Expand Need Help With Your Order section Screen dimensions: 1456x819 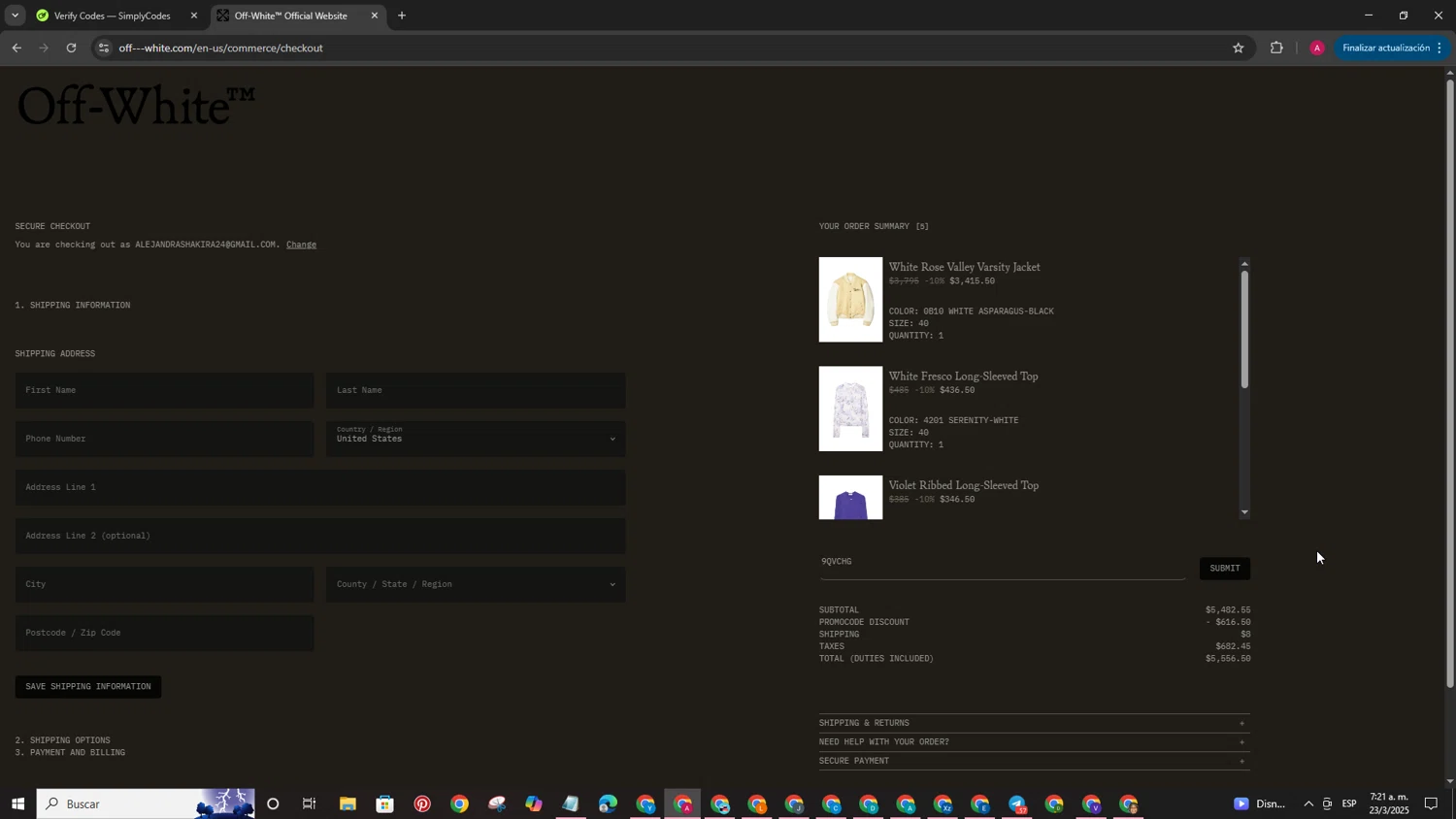tap(1034, 742)
